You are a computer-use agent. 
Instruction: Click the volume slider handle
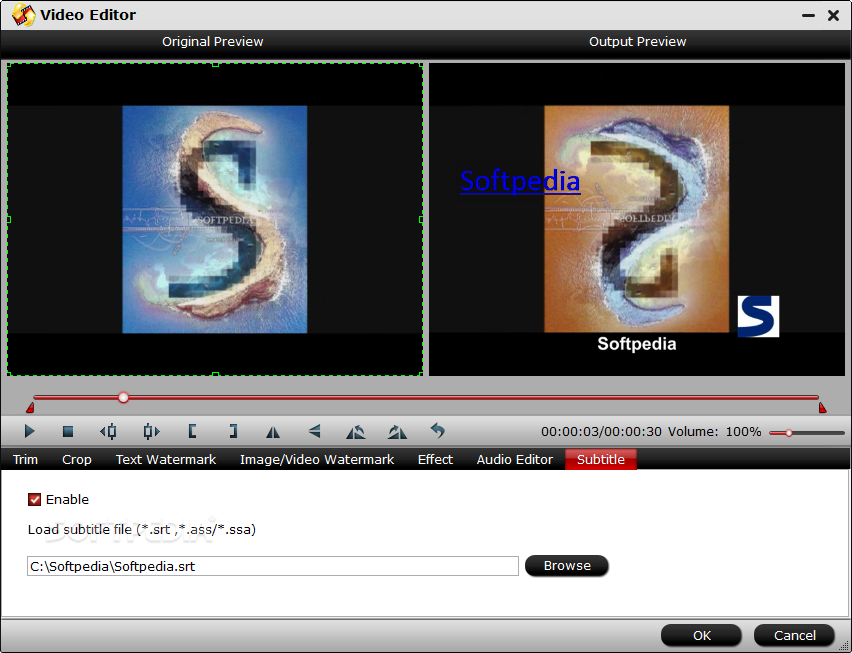coord(788,432)
